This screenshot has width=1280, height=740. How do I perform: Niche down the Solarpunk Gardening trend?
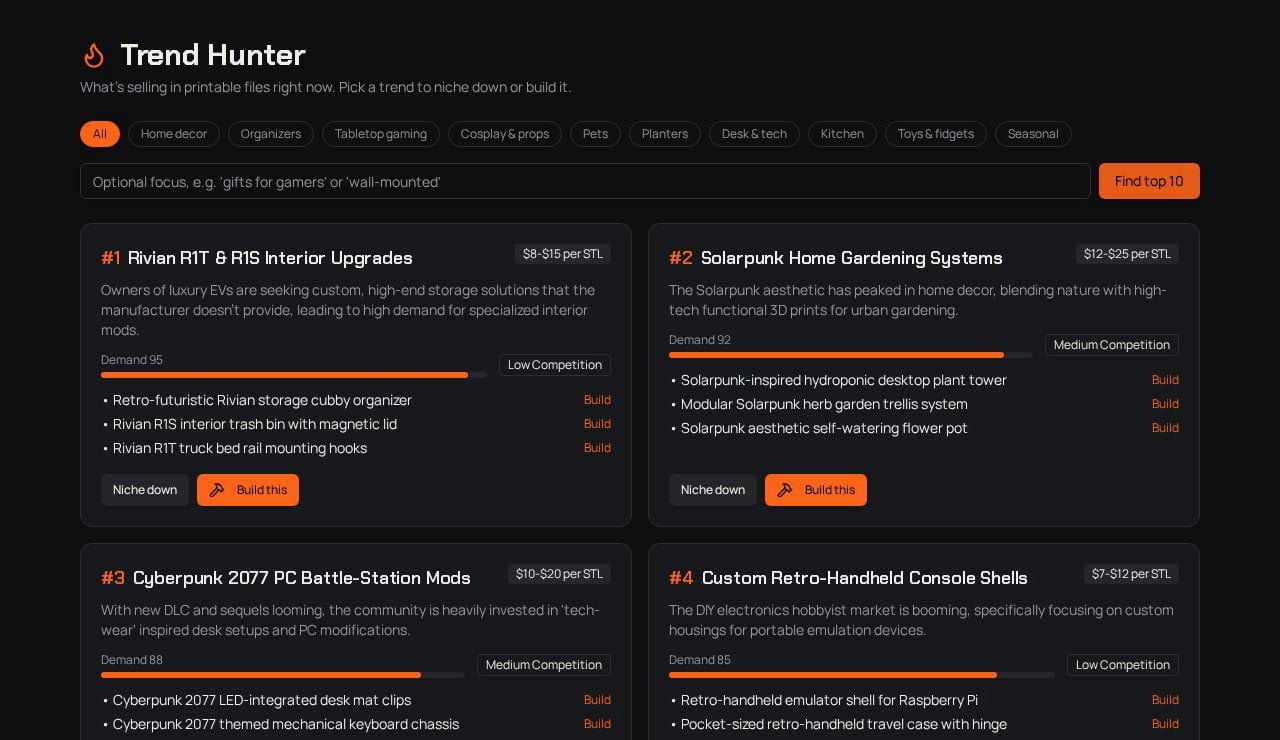click(713, 490)
